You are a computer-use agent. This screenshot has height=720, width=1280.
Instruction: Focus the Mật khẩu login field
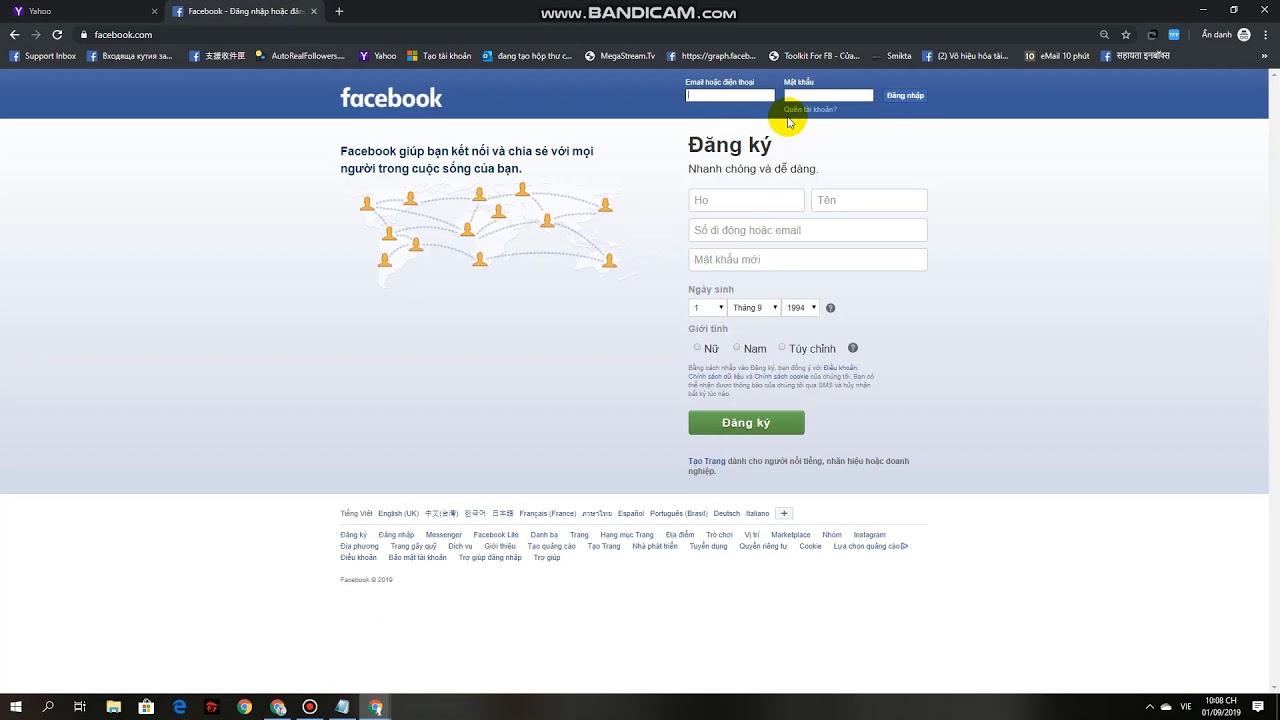[x=829, y=95]
